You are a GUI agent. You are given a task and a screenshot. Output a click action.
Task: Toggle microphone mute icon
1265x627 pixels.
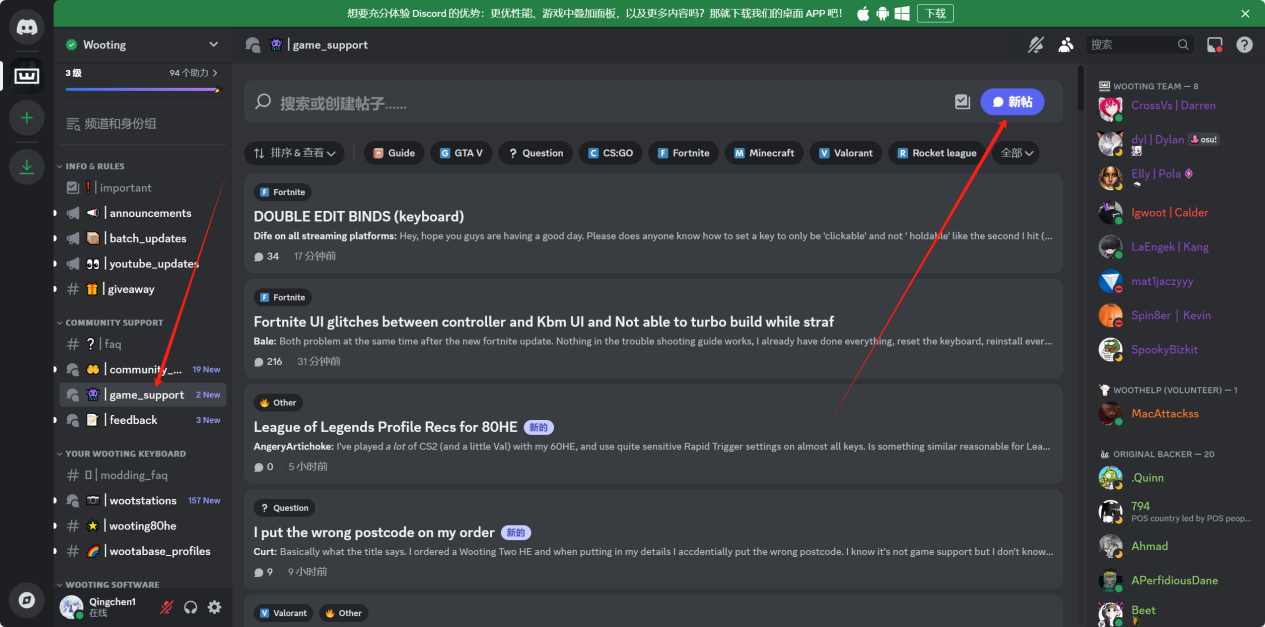point(166,607)
